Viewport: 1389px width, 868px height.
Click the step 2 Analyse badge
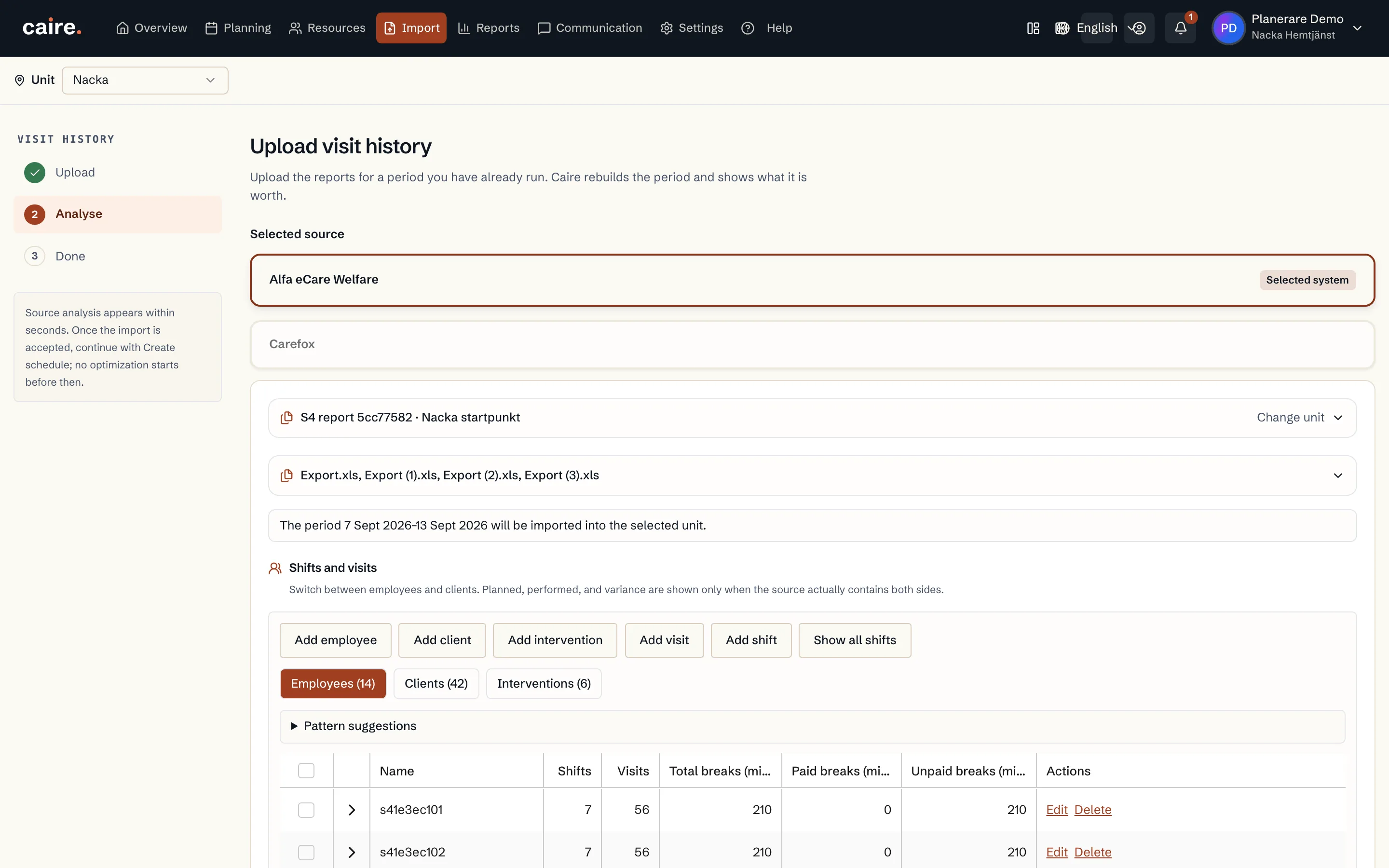coord(34,214)
